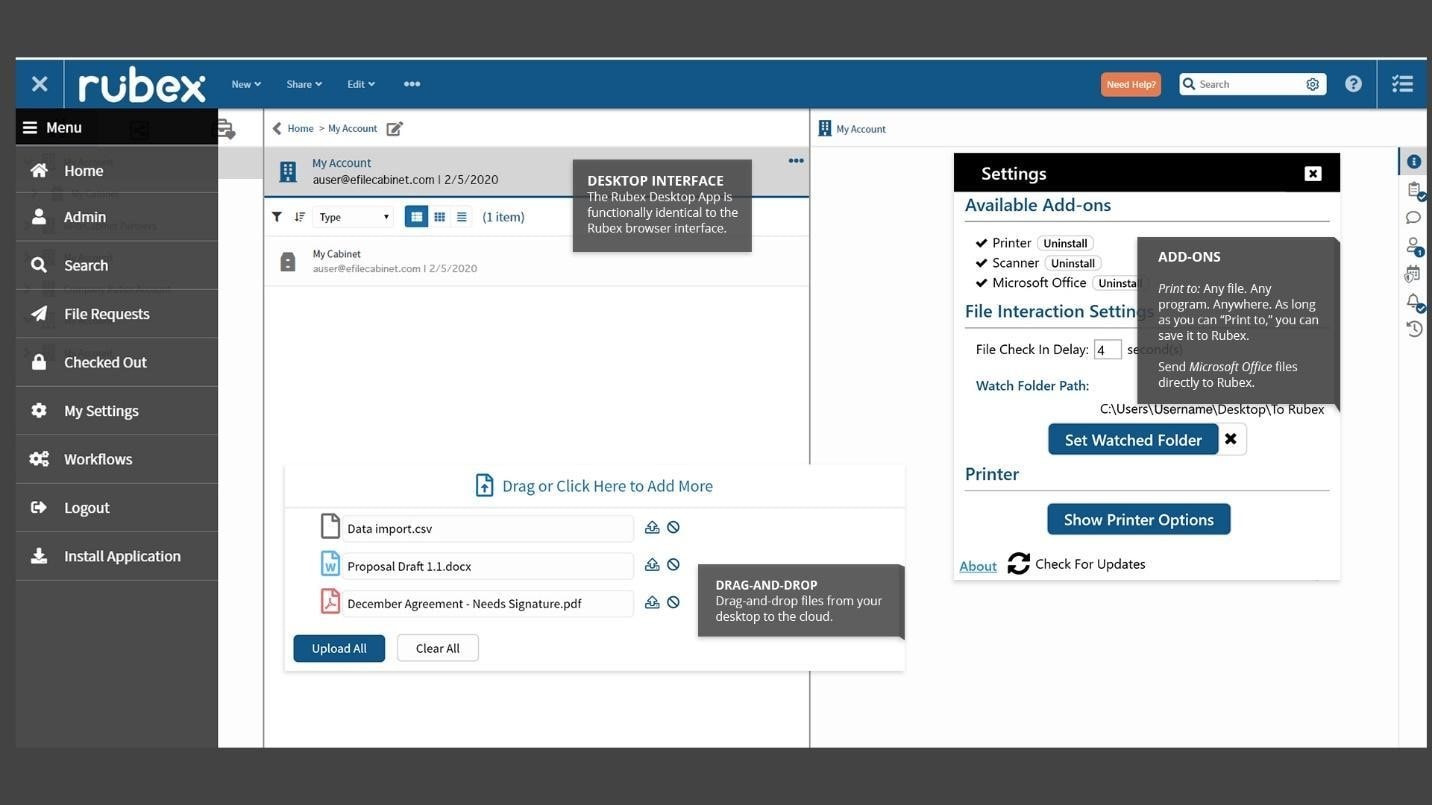1432x805 pixels.
Task: Open the clipboard tasks icon in right sidebar
Action: [x=1414, y=190]
